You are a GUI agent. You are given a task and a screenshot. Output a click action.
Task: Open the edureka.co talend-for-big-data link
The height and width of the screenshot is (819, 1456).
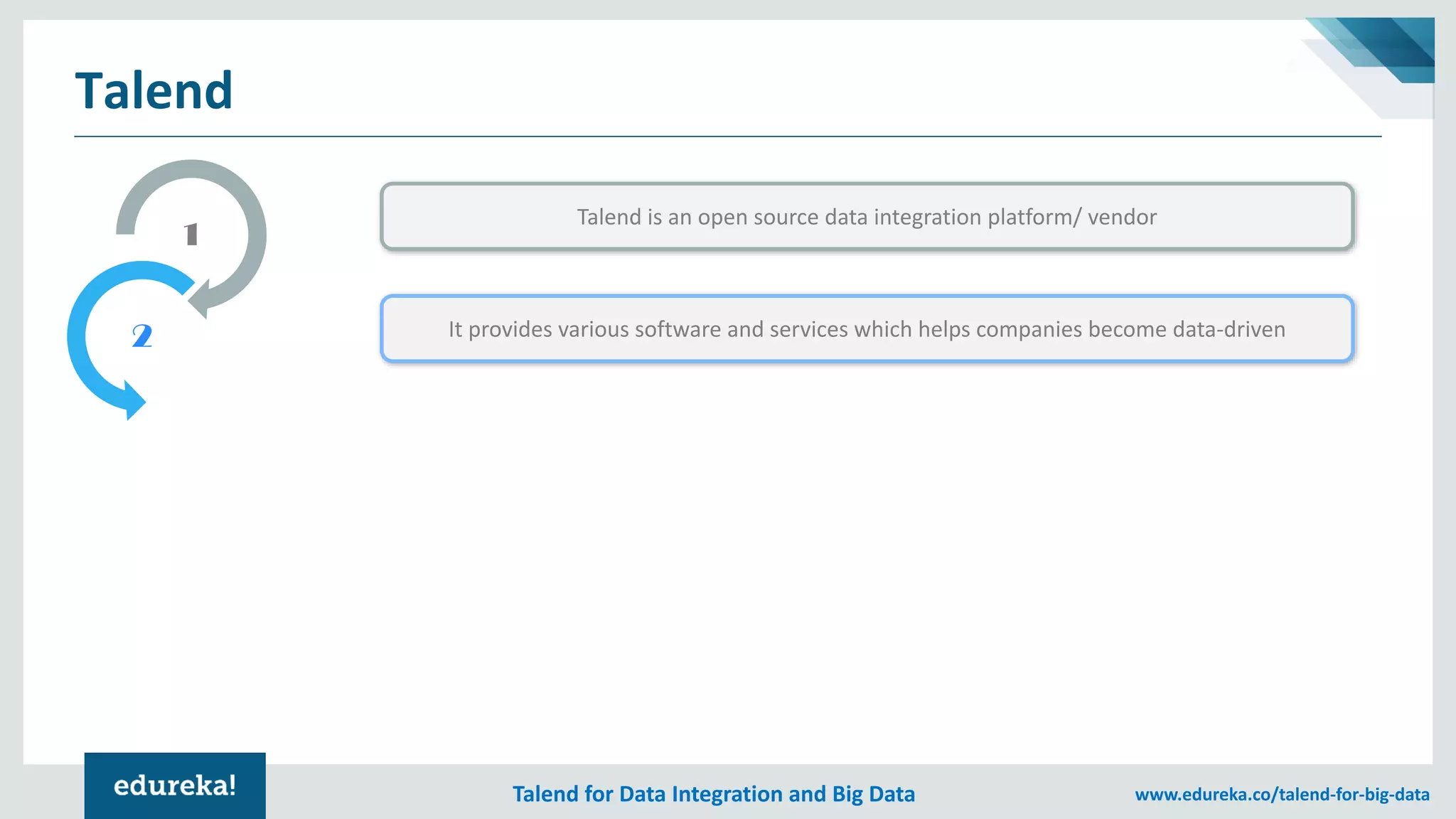(x=1282, y=794)
